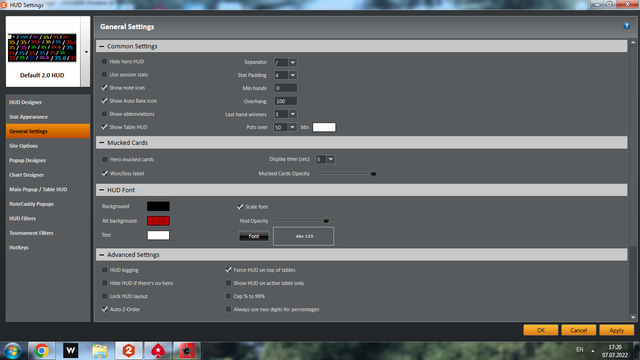Open PokerStars red spade taskbar icon
The height and width of the screenshot is (360, 640).
coord(158,351)
